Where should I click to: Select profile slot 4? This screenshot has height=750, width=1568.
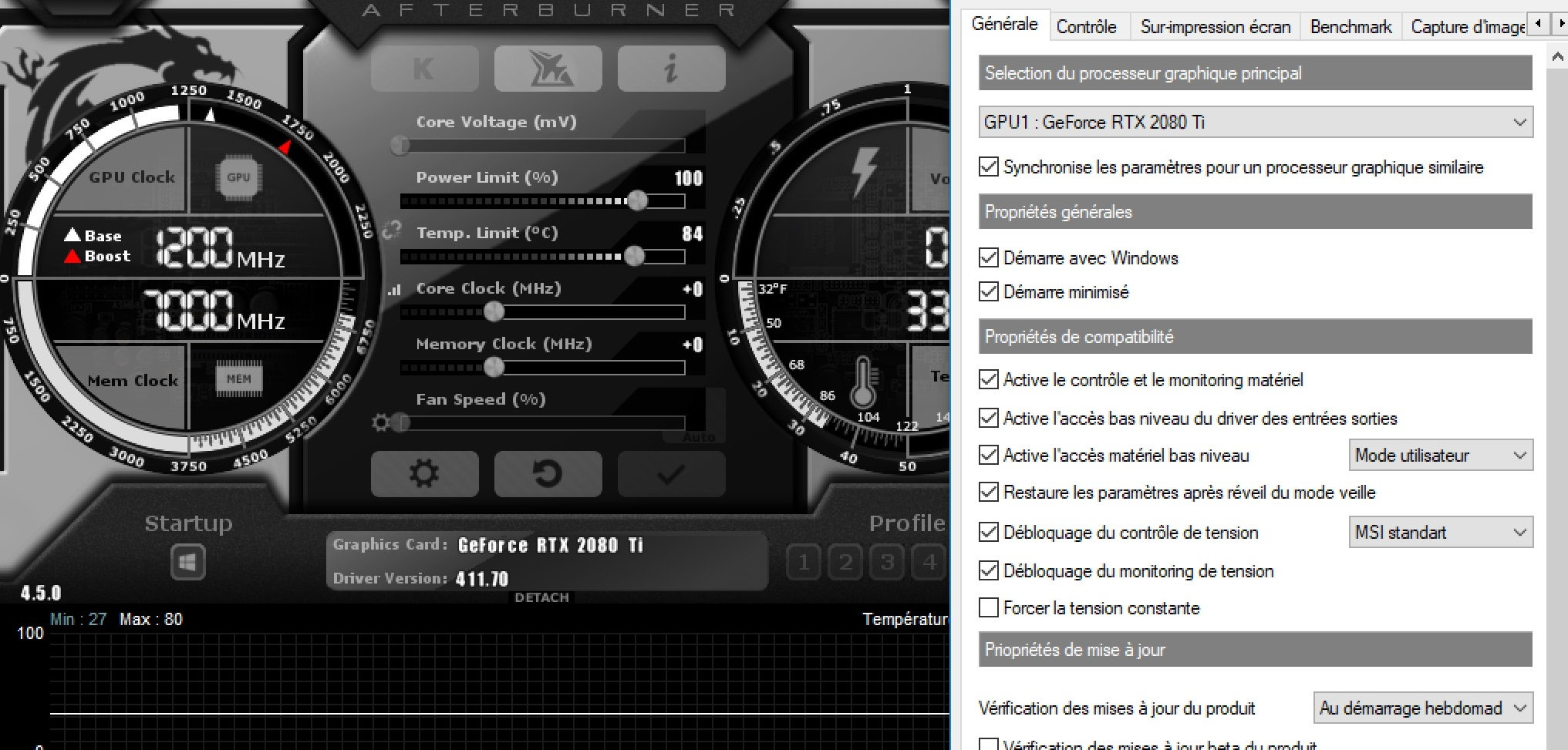(x=929, y=562)
